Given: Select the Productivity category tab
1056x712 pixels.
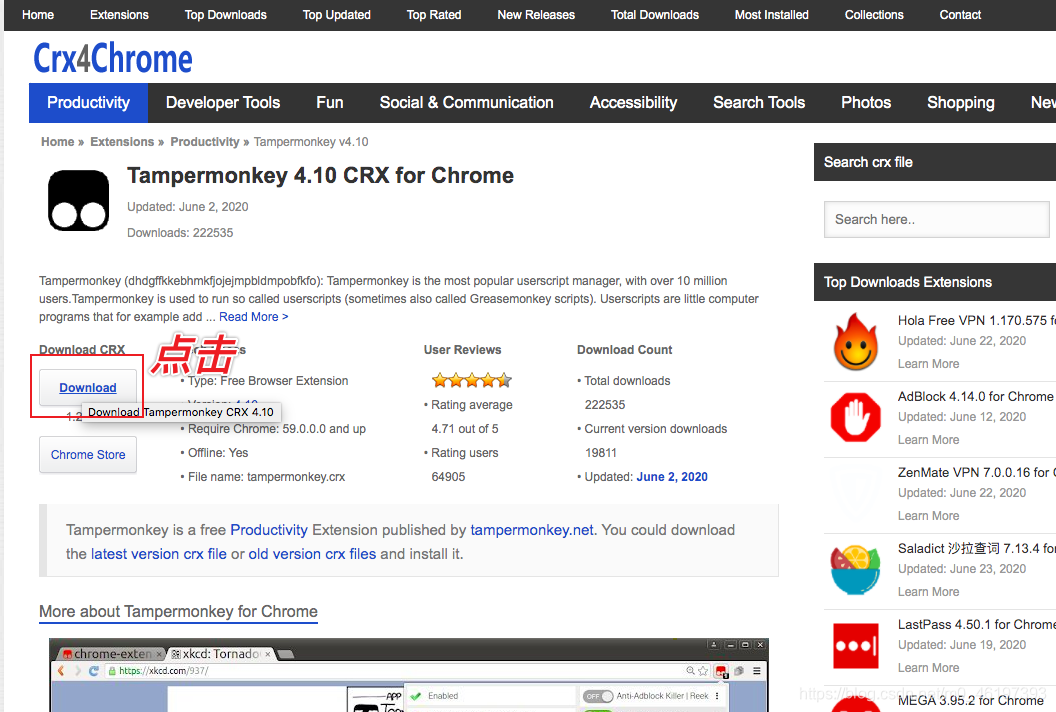Looking at the screenshot, I should [x=88, y=103].
